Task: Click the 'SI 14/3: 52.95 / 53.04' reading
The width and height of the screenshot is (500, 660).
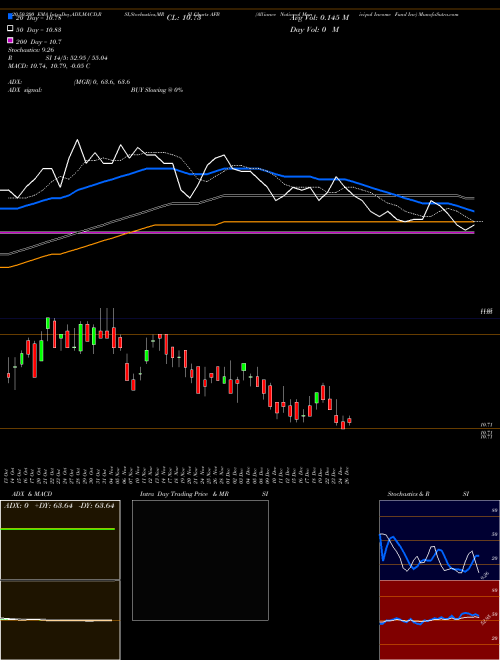Action: pyautogui.click(x=77, y=58)
